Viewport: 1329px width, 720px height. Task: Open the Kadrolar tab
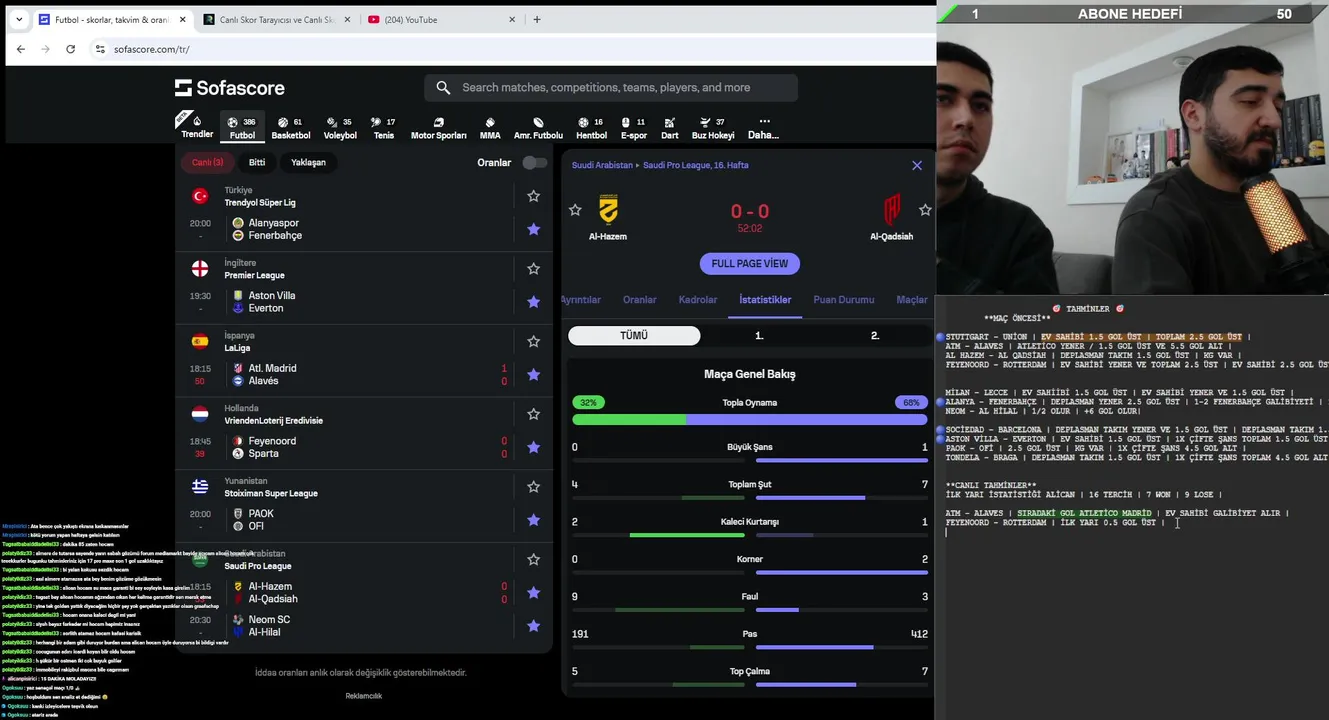(698, 300)
